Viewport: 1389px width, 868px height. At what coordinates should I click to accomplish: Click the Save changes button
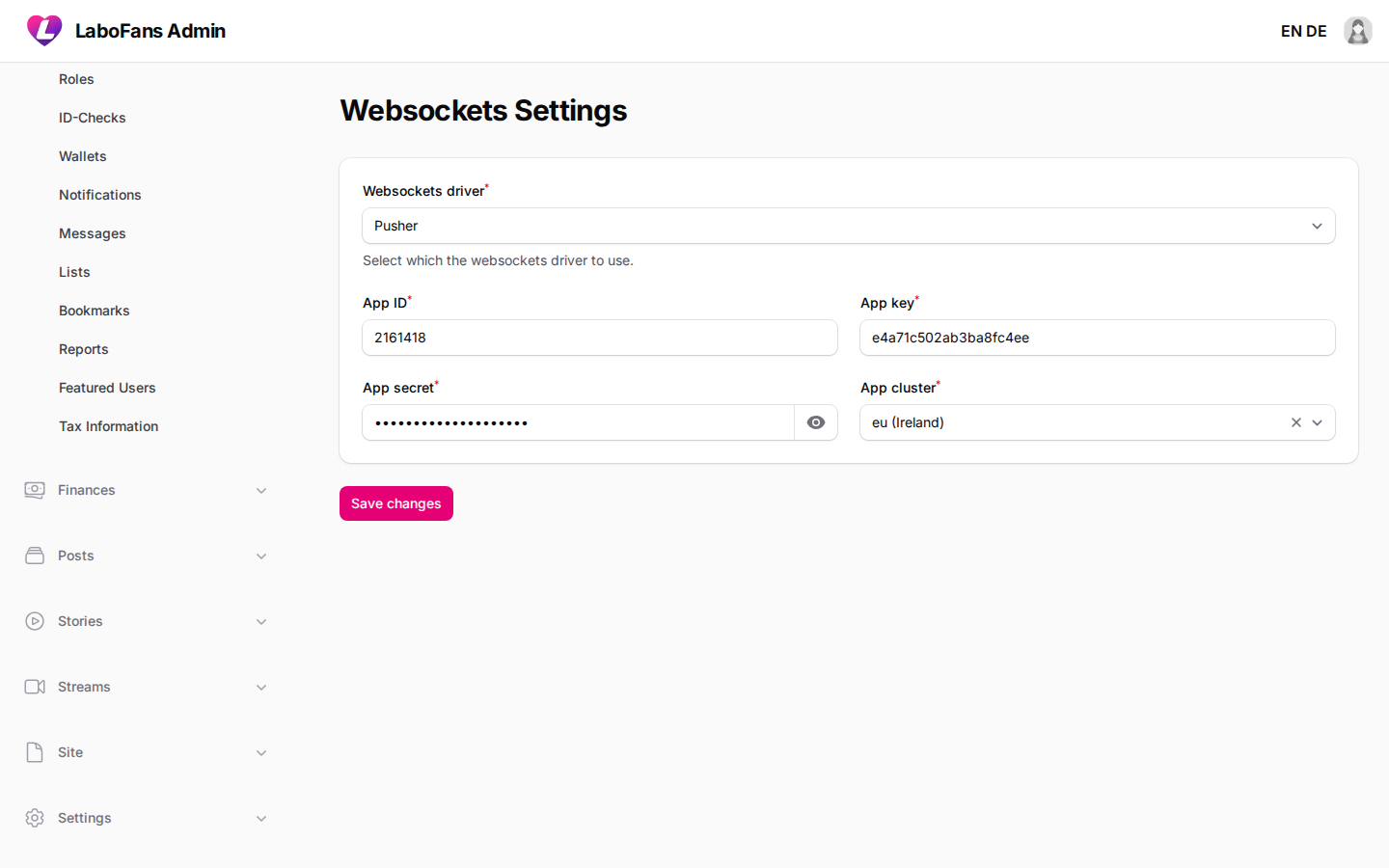coord(396,503)
